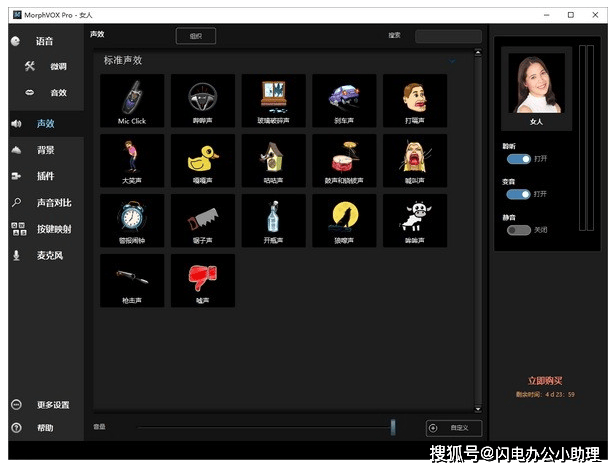616x472 pixels.
Task: Play the cow moo sound effect
Action: [x=414, y=218]
